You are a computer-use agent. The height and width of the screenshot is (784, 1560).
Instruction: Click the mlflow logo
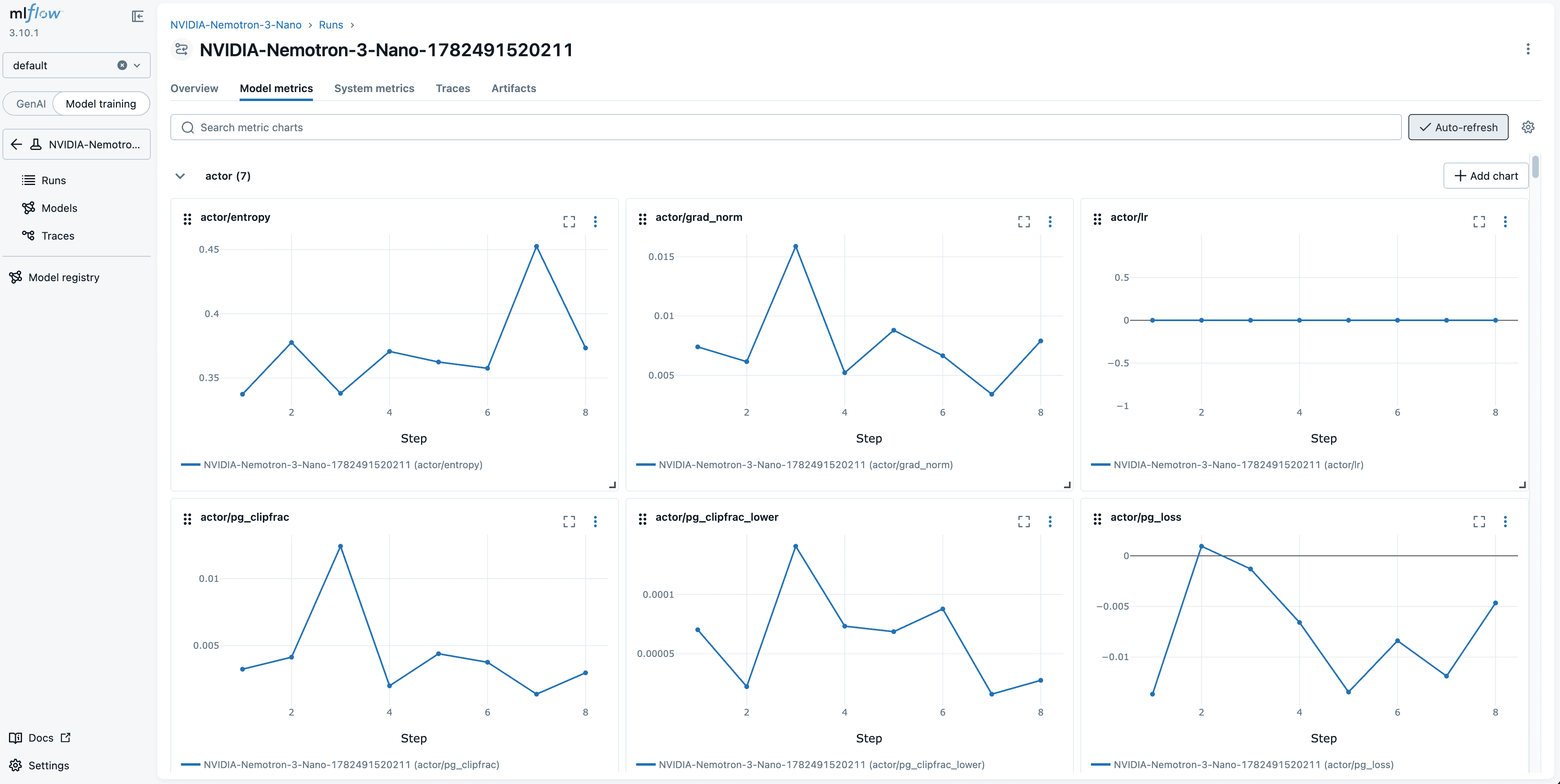[x=36, y=13]
